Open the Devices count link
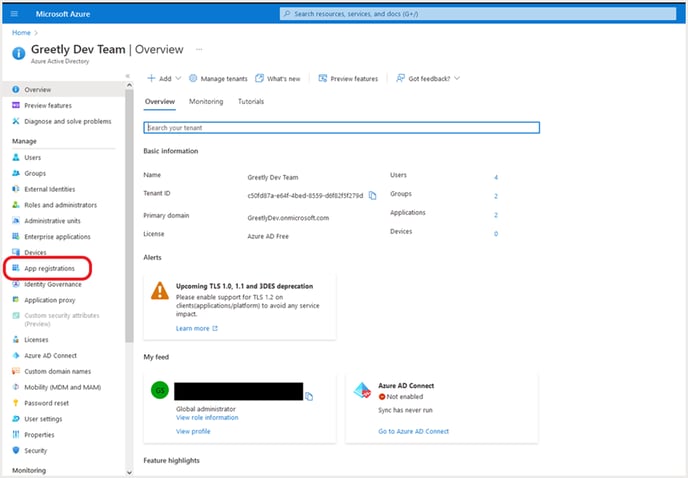This screenshot has width=688, height=478. (x=496, y=234)
